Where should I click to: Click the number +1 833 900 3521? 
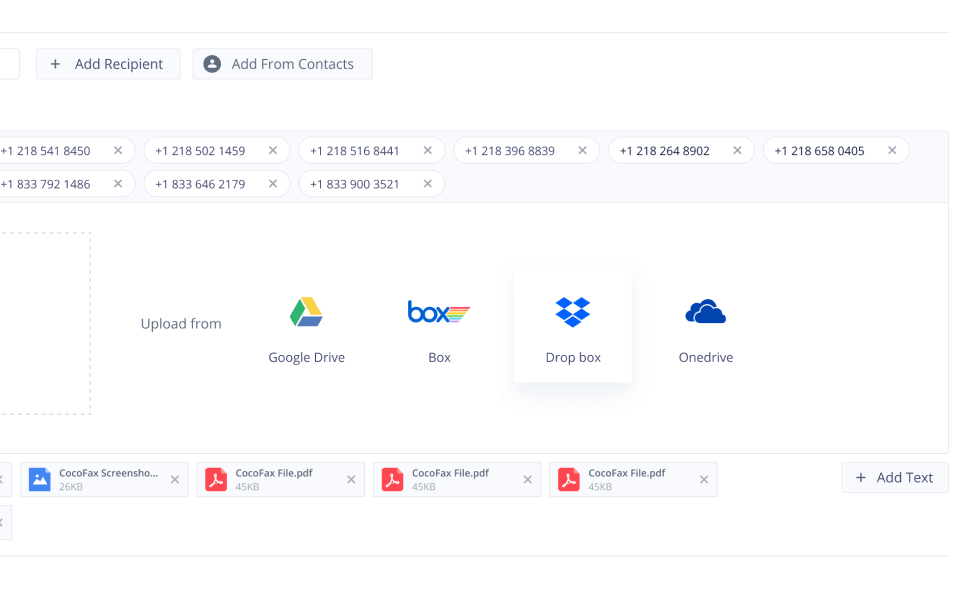pos(354,184)
